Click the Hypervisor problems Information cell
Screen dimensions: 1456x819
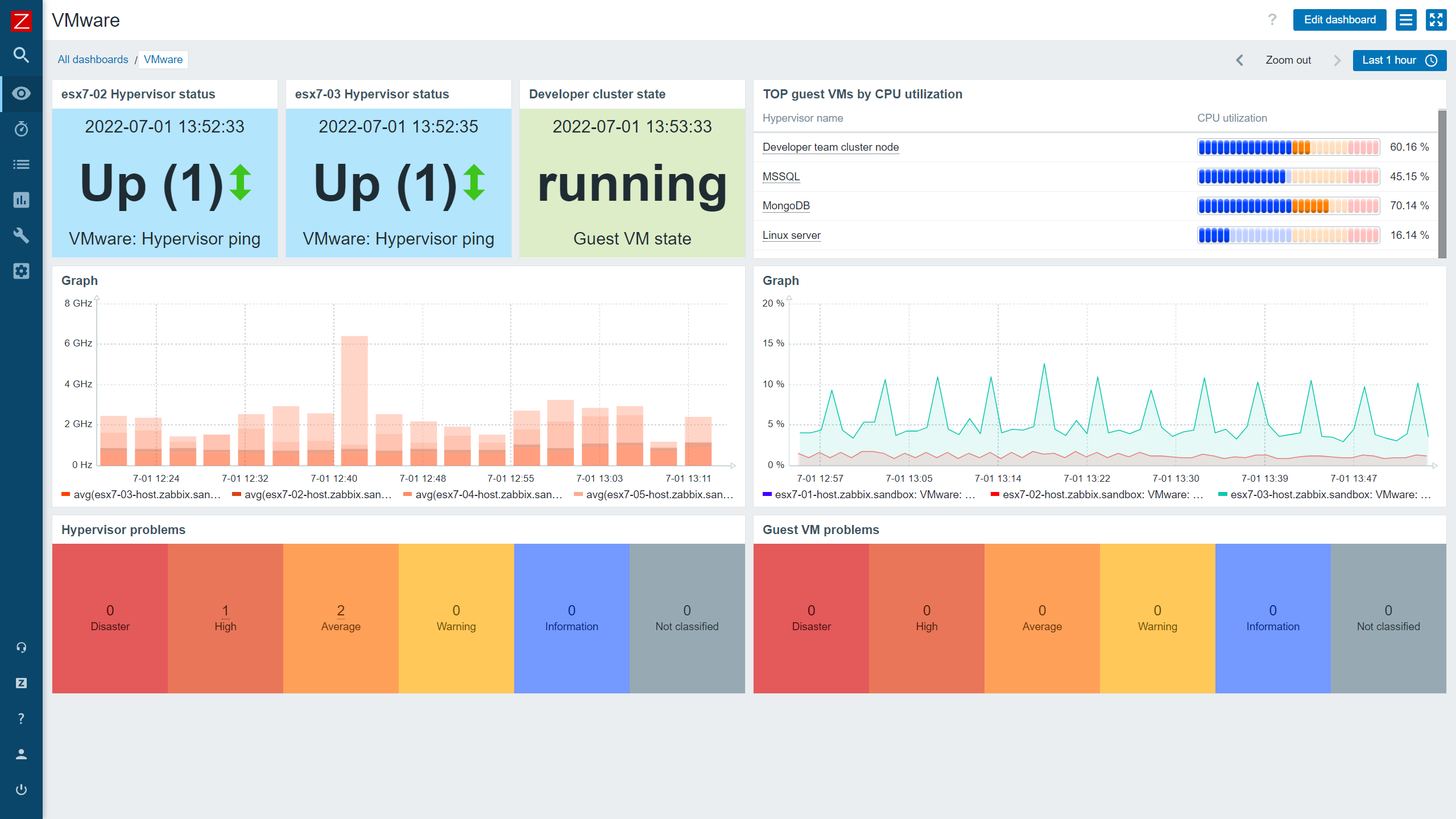click(x=572, y=618)
